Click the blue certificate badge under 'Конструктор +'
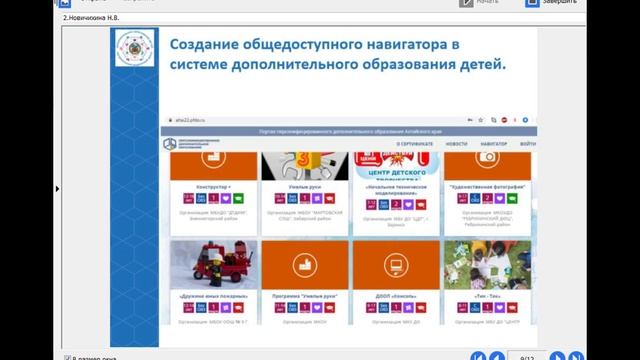Image resolution: width=640 pixels, height=360 pixels. (x=201, y=198)
